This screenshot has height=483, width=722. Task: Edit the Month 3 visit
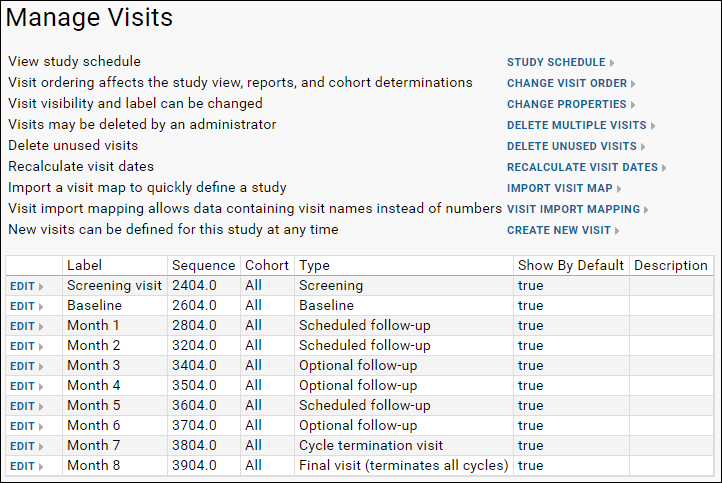click(x=27, y=366)
